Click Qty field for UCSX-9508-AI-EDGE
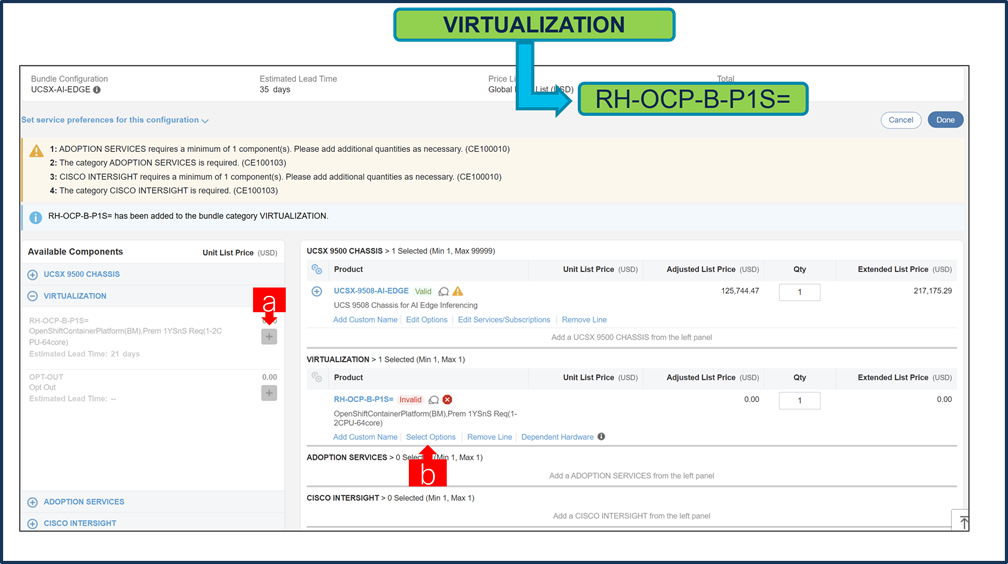 tap(800, 292)
